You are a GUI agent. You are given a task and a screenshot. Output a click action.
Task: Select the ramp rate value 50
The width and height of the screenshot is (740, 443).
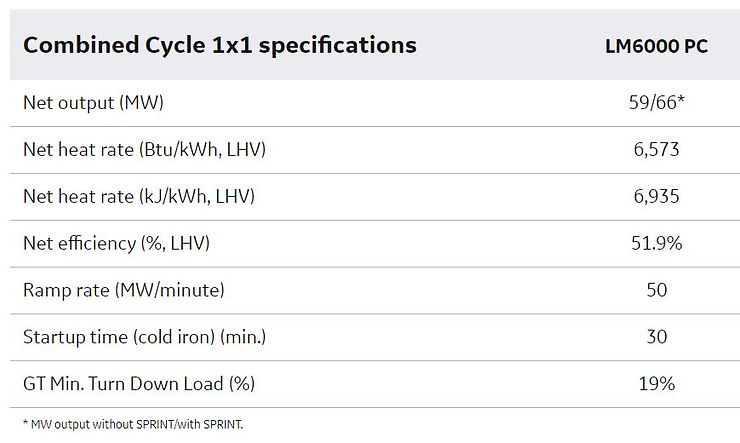(x=656, y=290)
